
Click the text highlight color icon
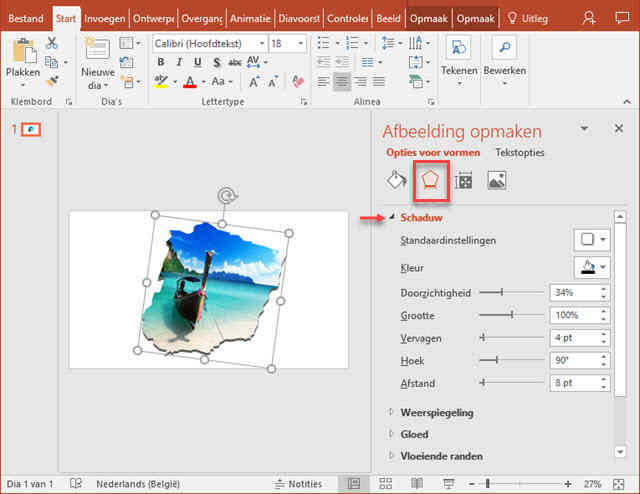pos(161,82)
